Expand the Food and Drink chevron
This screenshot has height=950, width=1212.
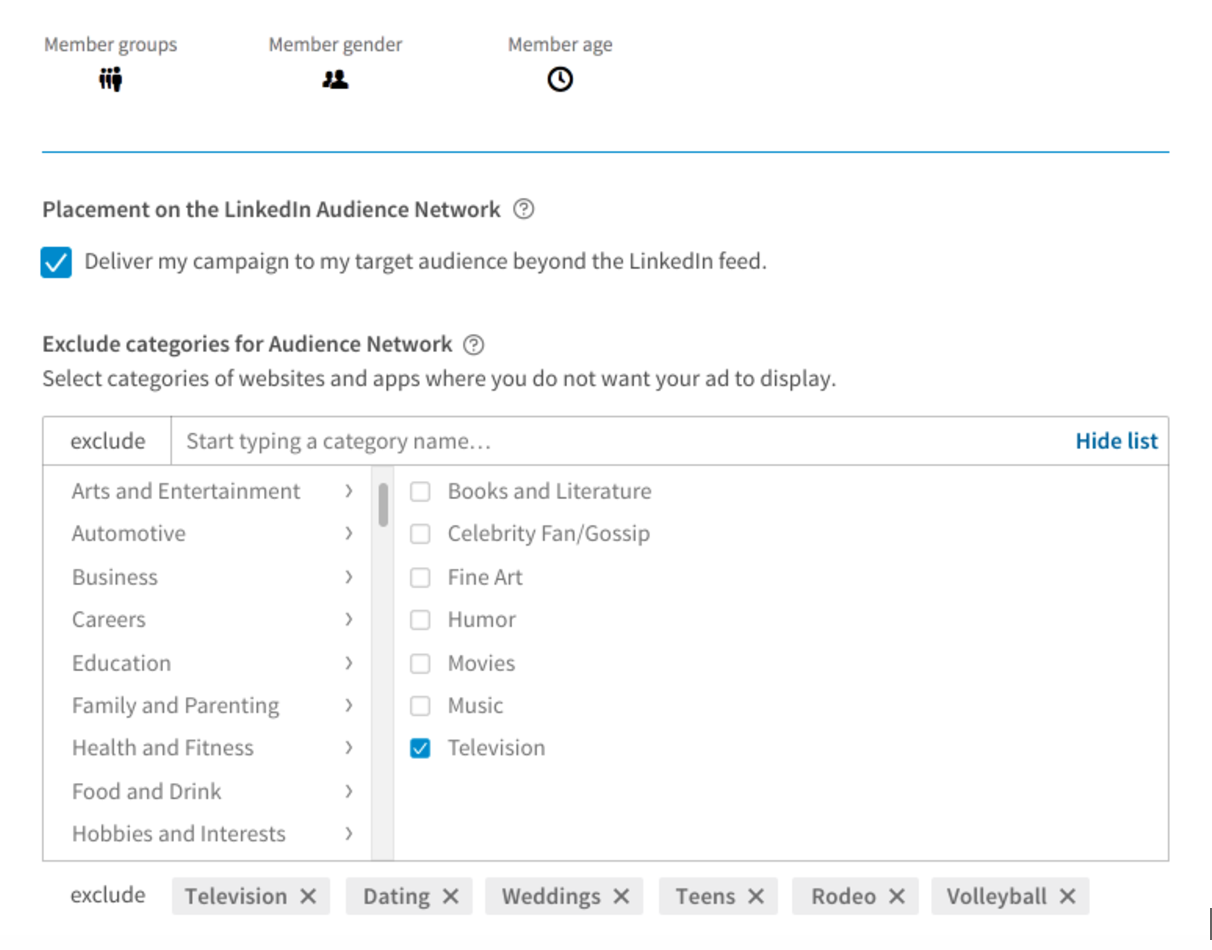[x=348, y=791]
